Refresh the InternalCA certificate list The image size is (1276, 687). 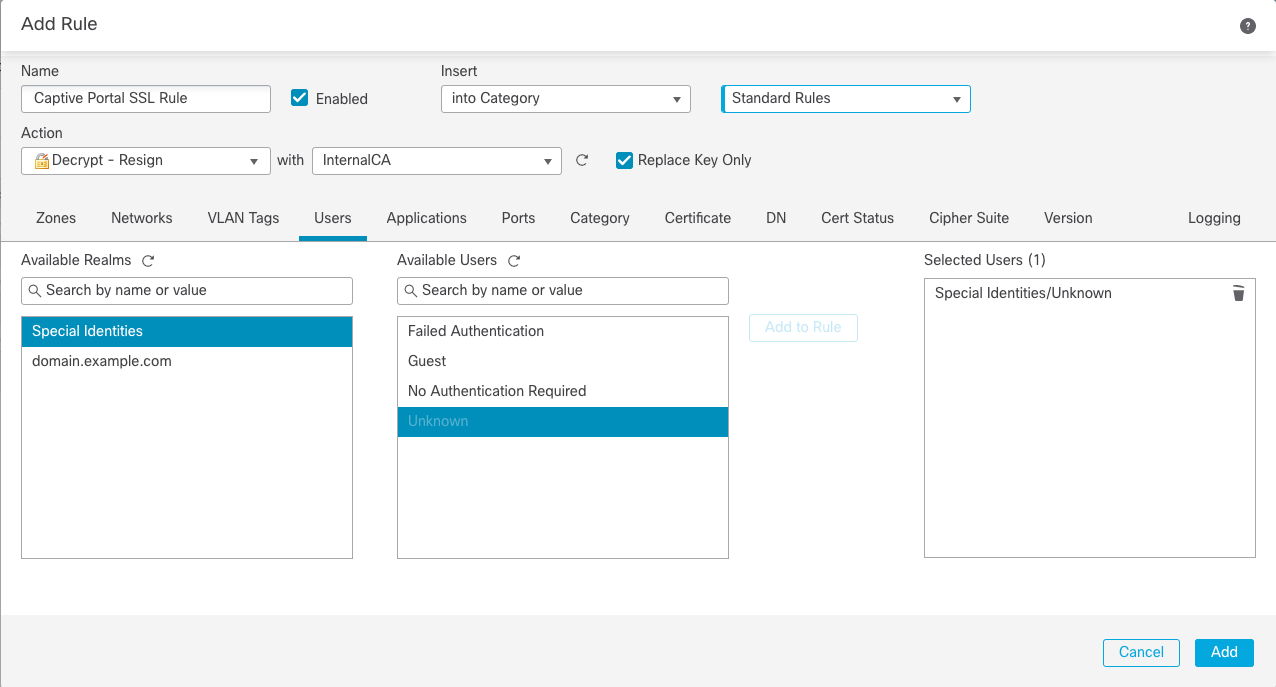point(582,160)
